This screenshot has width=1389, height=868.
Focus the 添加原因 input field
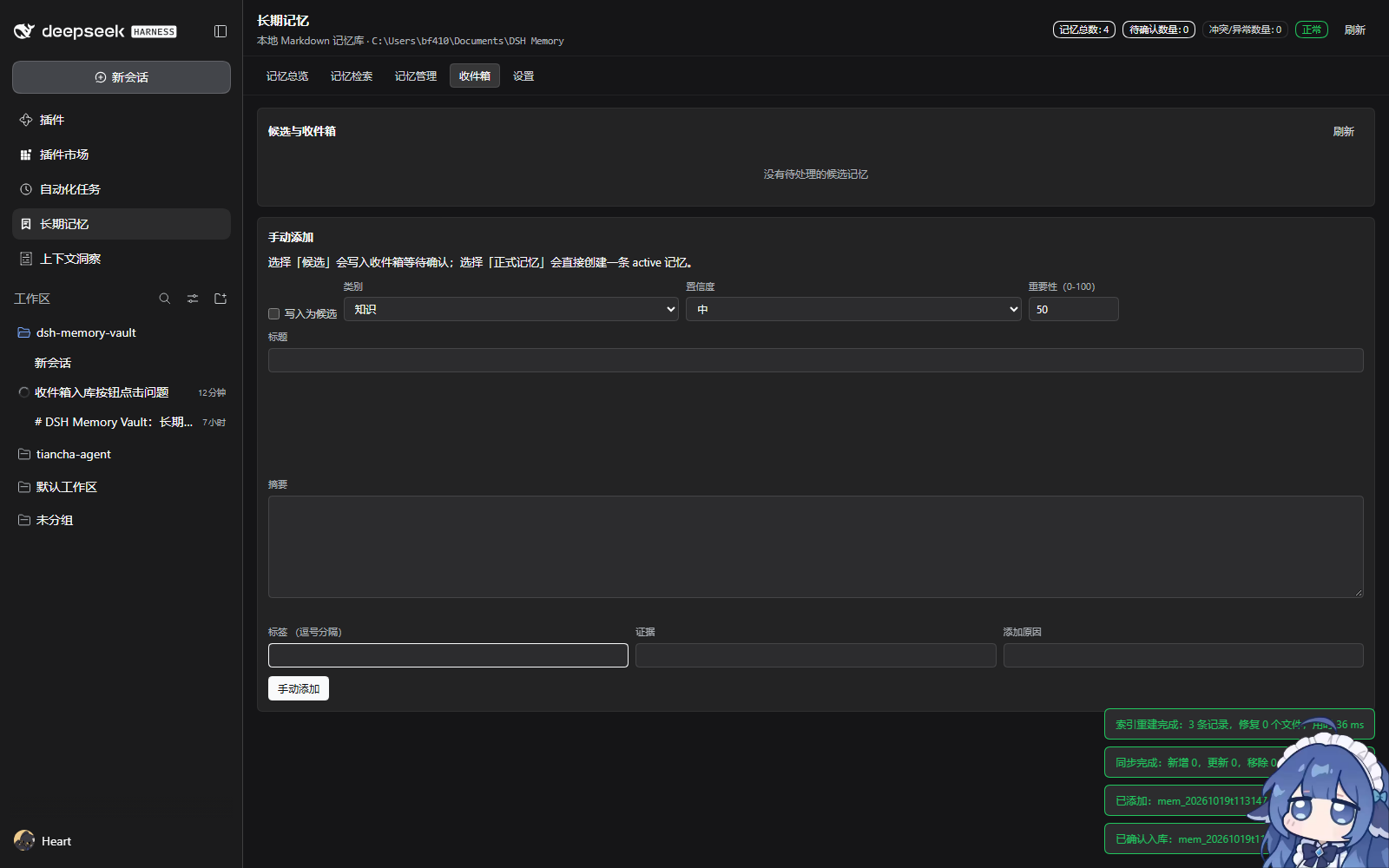coord(1183,655)
